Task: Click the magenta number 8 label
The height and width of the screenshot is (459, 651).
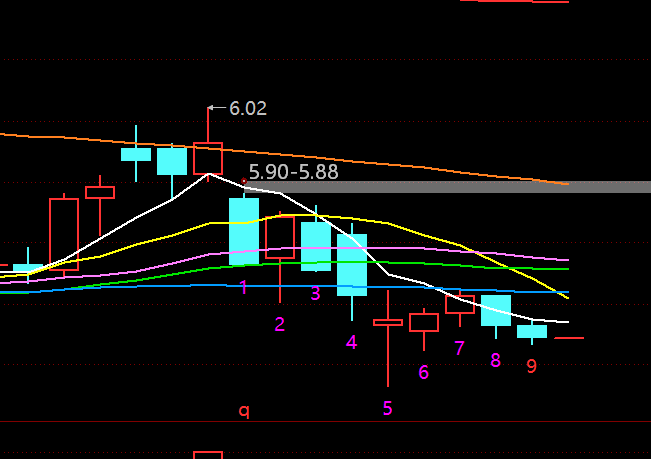Action: point(495,361)
